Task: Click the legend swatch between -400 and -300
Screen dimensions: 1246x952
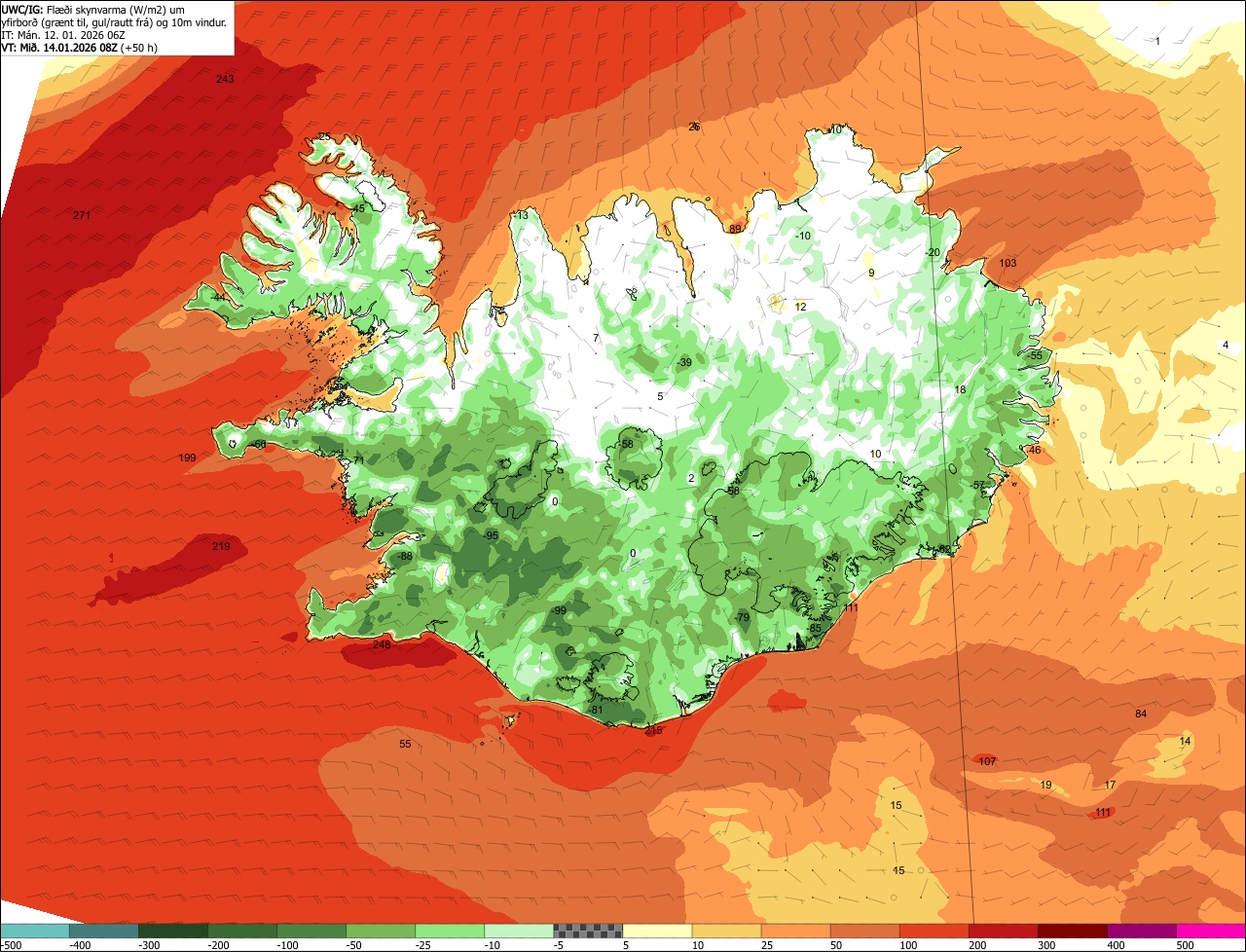Action: tap(103, 931)
